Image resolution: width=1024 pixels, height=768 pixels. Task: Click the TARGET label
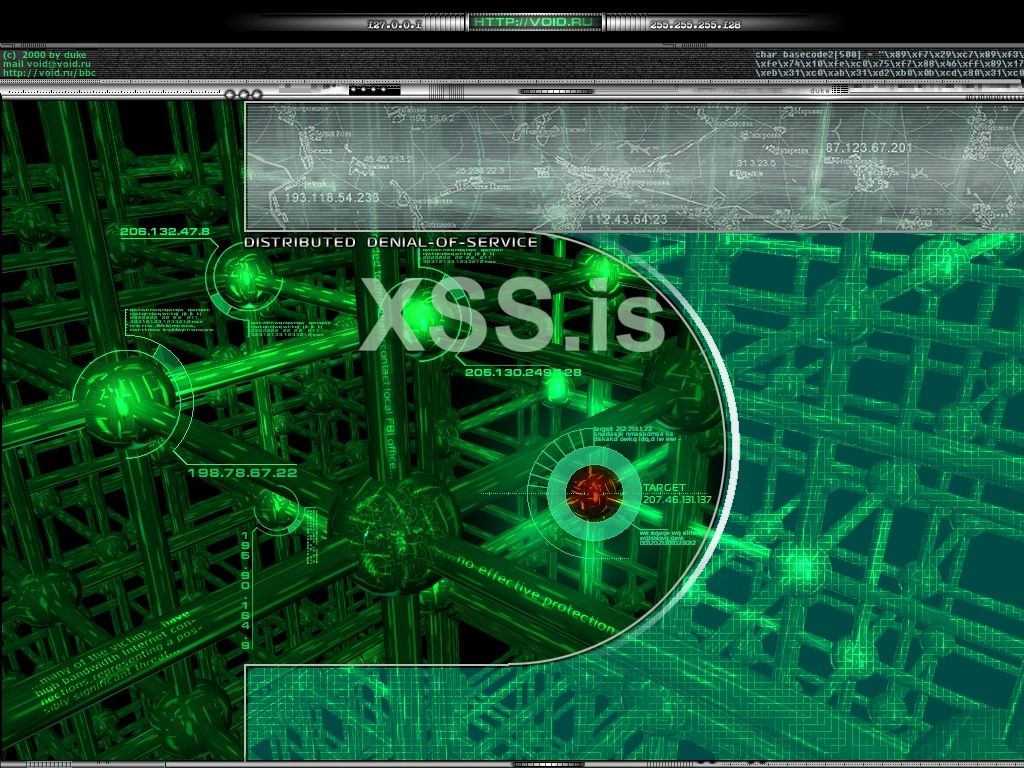(664, 487)
